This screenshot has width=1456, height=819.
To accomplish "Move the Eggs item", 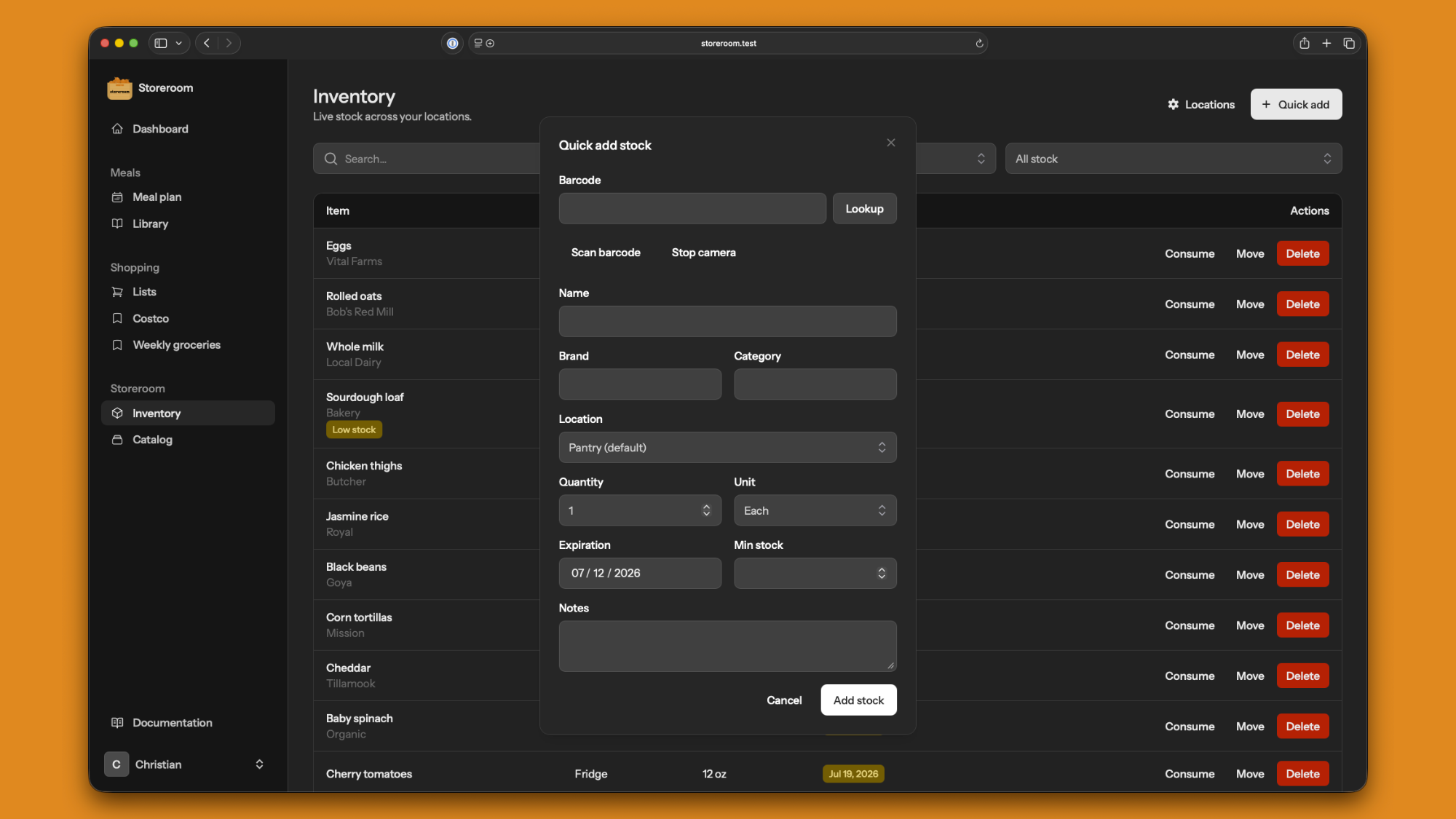I will 1250,253.
